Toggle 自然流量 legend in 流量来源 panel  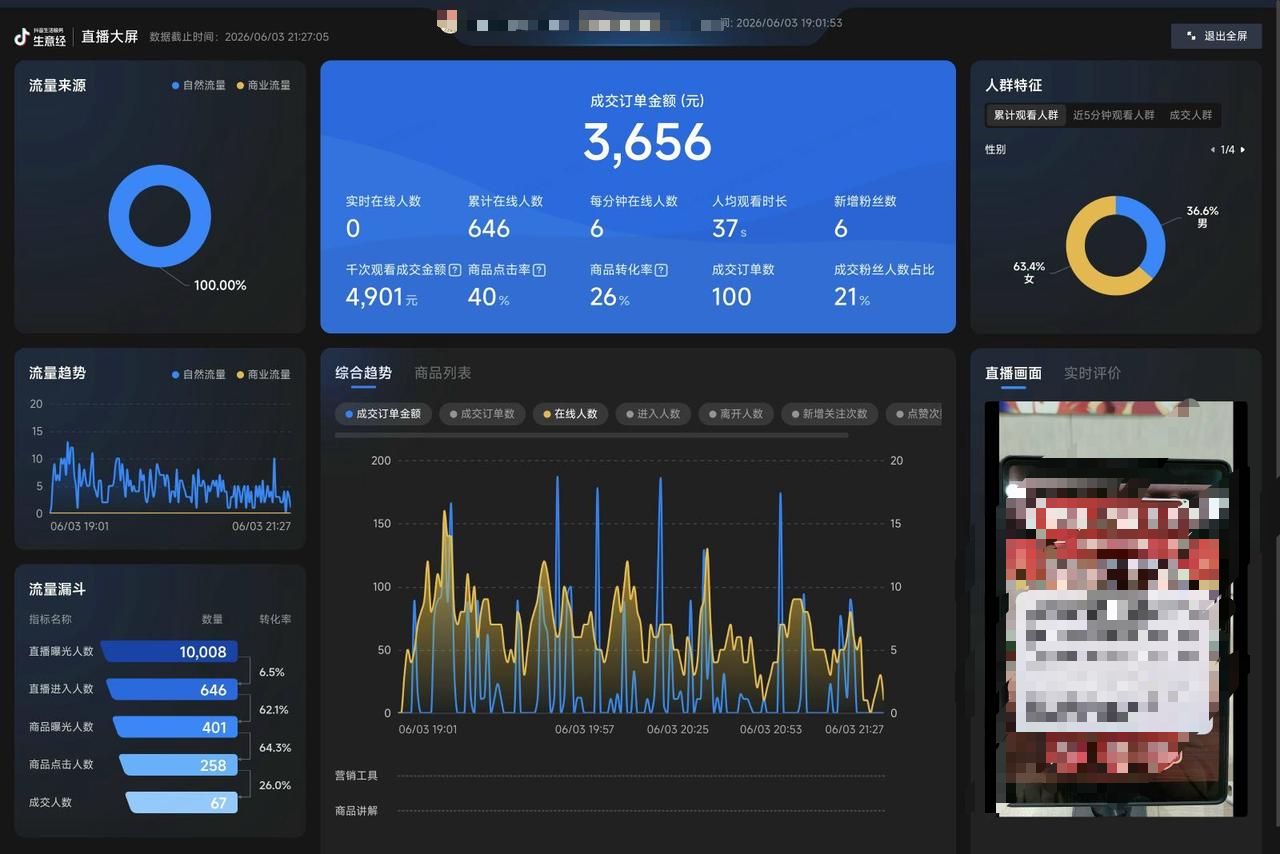click(199, 86)
